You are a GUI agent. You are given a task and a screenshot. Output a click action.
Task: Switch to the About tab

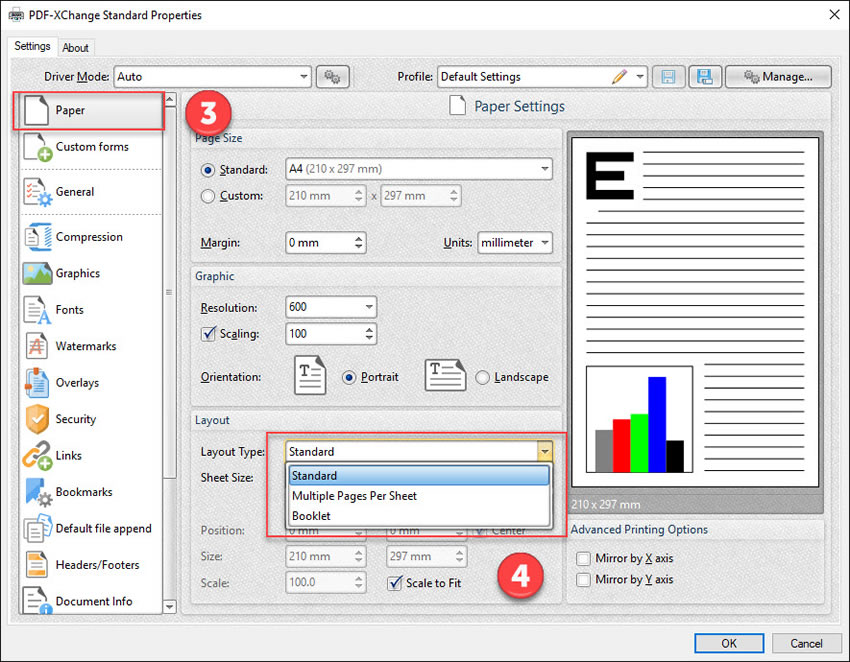75,48
